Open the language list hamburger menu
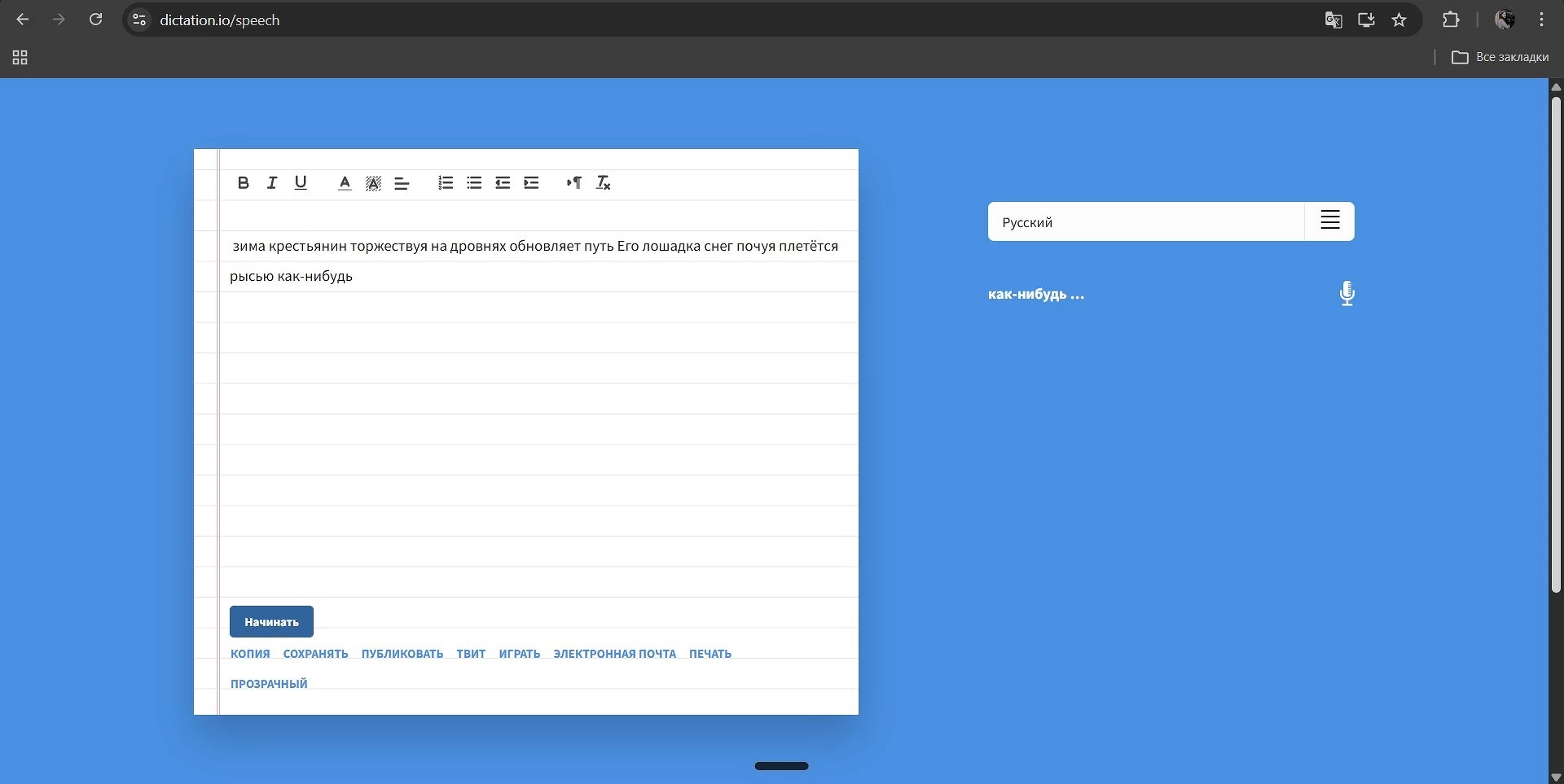The height and width of the screenshot is (784, 1564). click(x=1329, y=221)
